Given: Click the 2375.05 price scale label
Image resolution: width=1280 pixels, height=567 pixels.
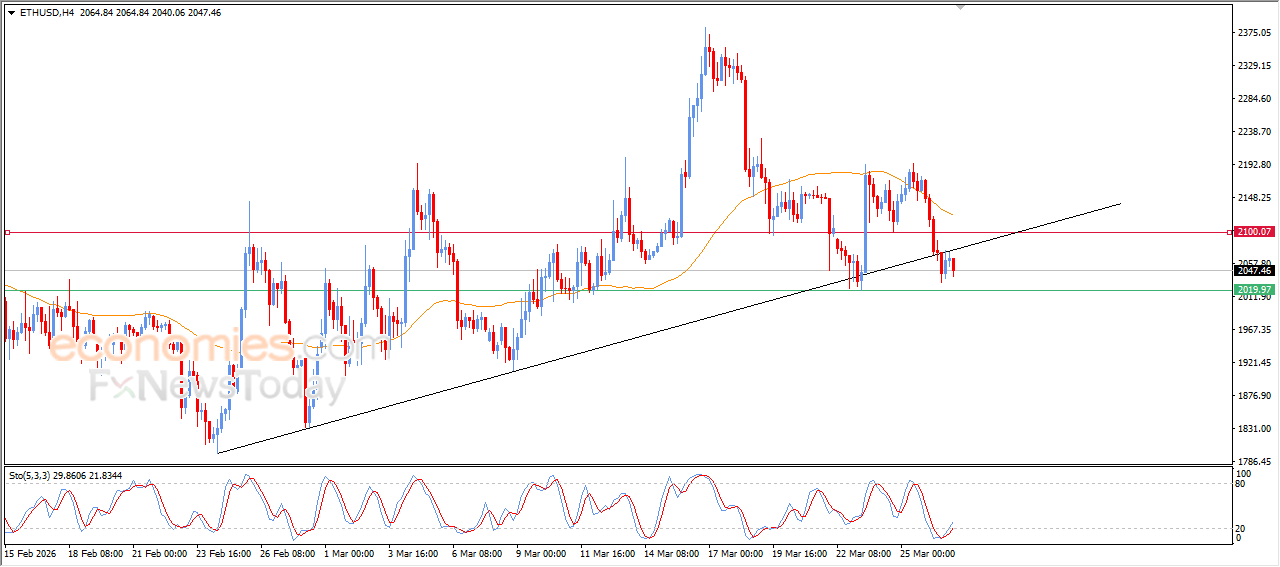Looking at the screenshot, I should pos(1254,33).
